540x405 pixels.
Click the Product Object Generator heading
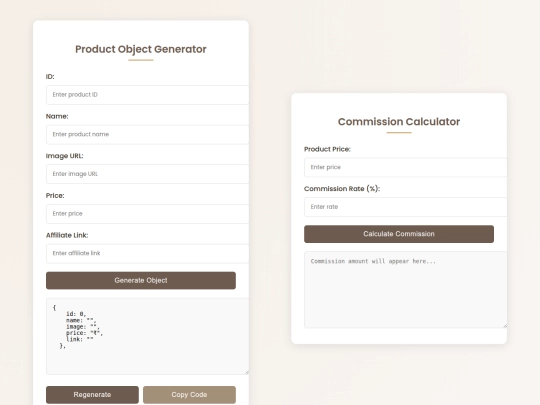tap(141, 49)
